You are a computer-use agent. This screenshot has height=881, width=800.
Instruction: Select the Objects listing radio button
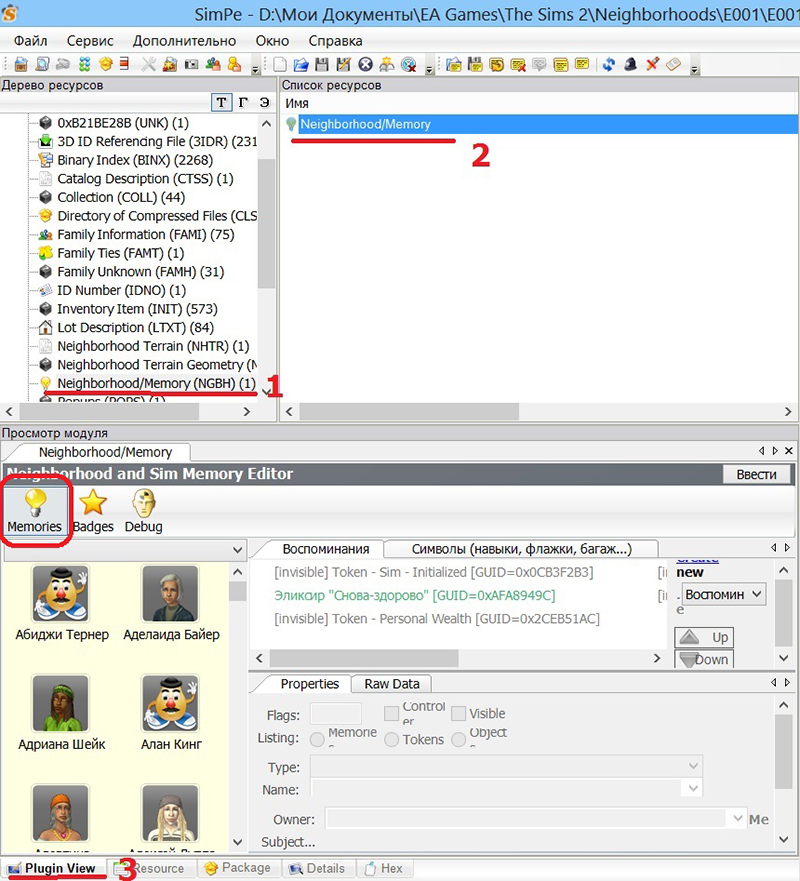tap(458, 739)
